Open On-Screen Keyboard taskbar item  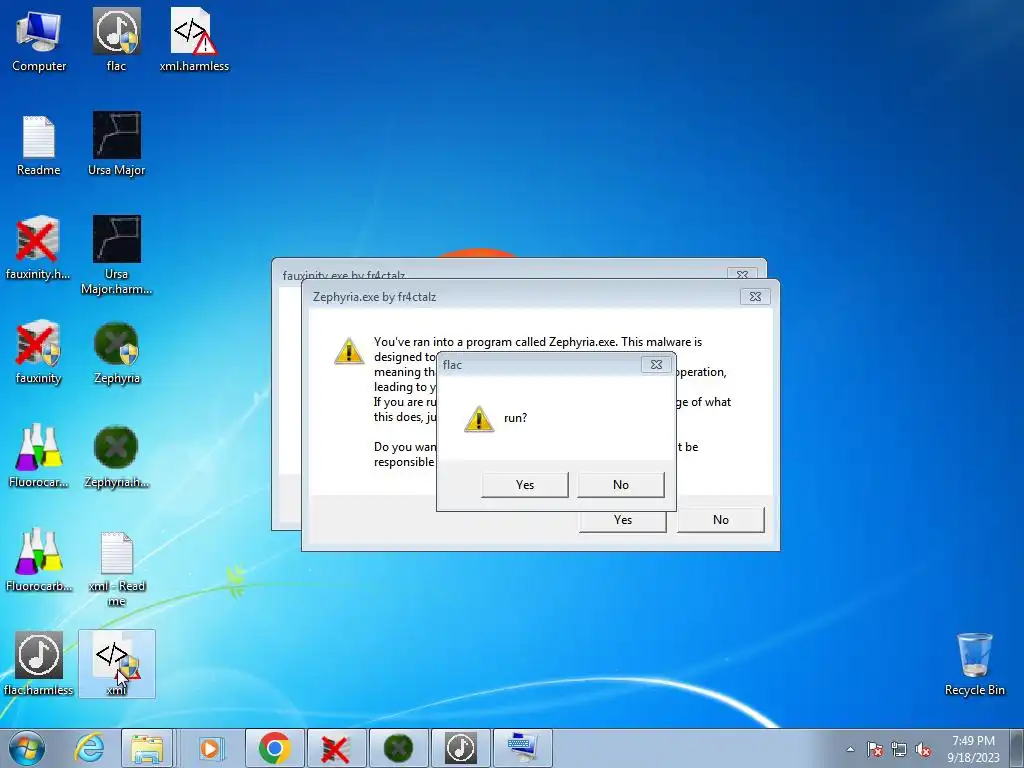coord(522,748)
